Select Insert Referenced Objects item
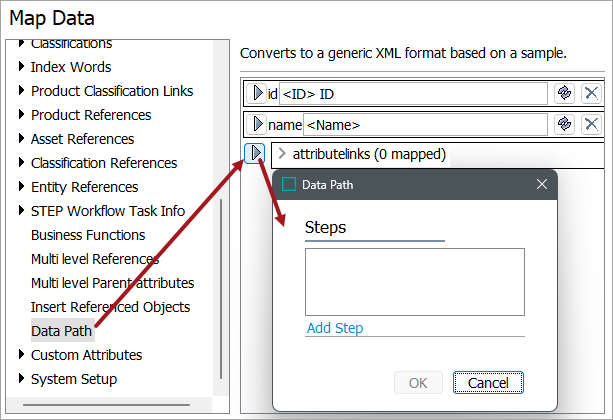This screenshot has height=420, width=613. (110, 307)
